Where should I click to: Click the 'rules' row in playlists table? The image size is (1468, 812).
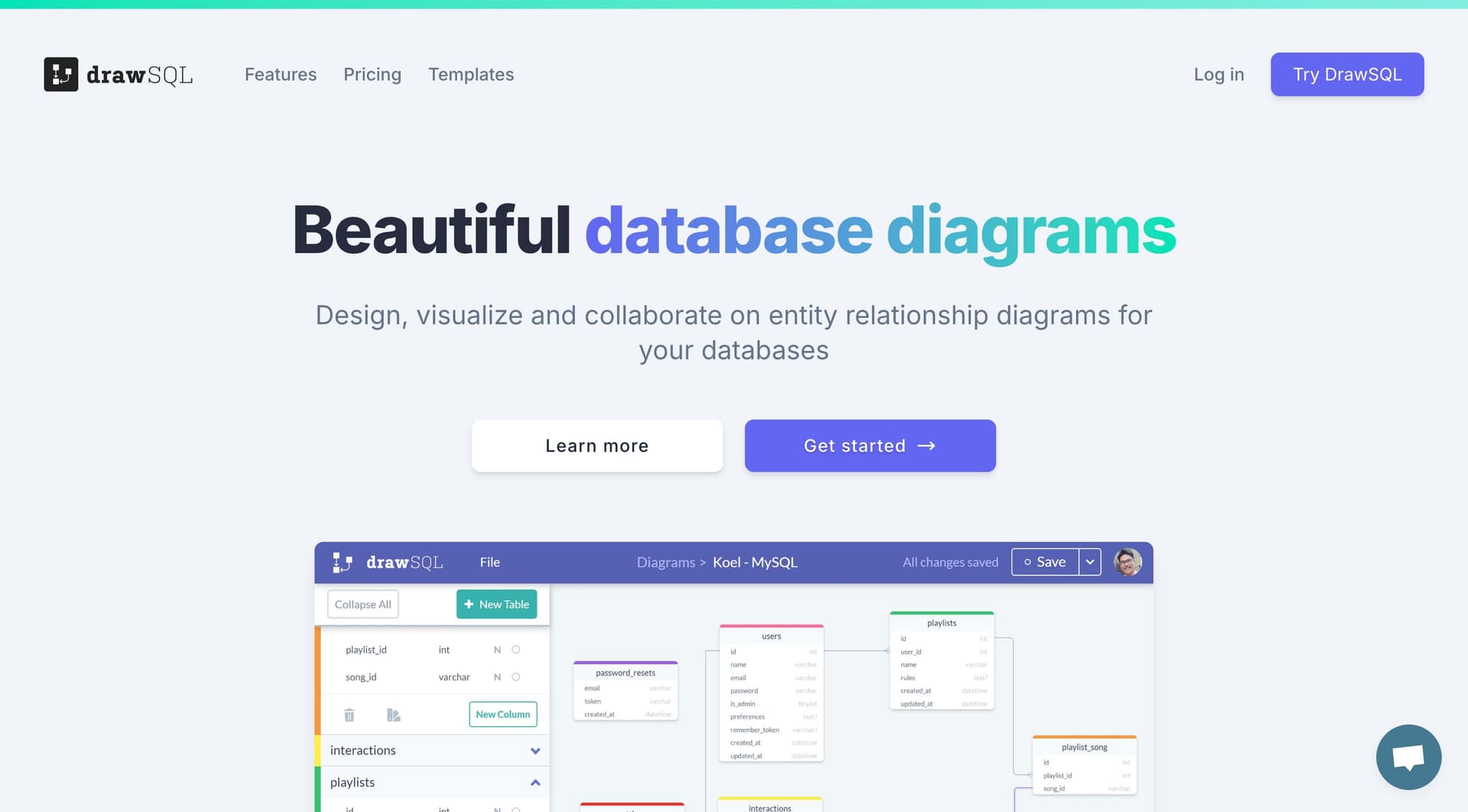point(942,677)
